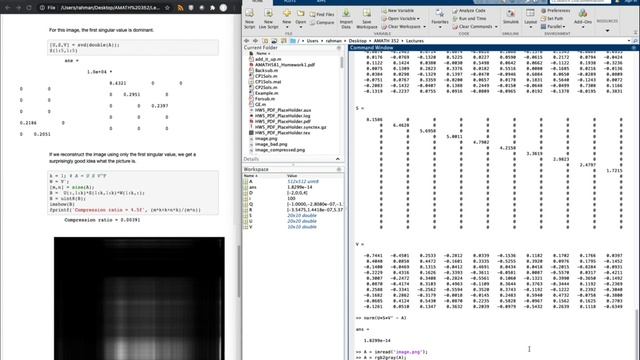Click the Workspace panel actions button
The height and width of the screenshot is (360, 640).
[x=339, y=169]
